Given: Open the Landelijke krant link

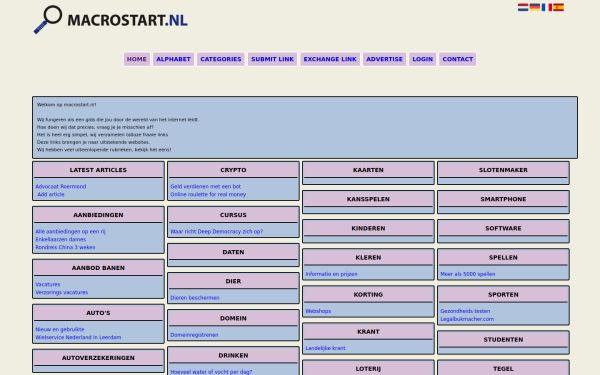Looking at the screenshot, I should 325,348.
